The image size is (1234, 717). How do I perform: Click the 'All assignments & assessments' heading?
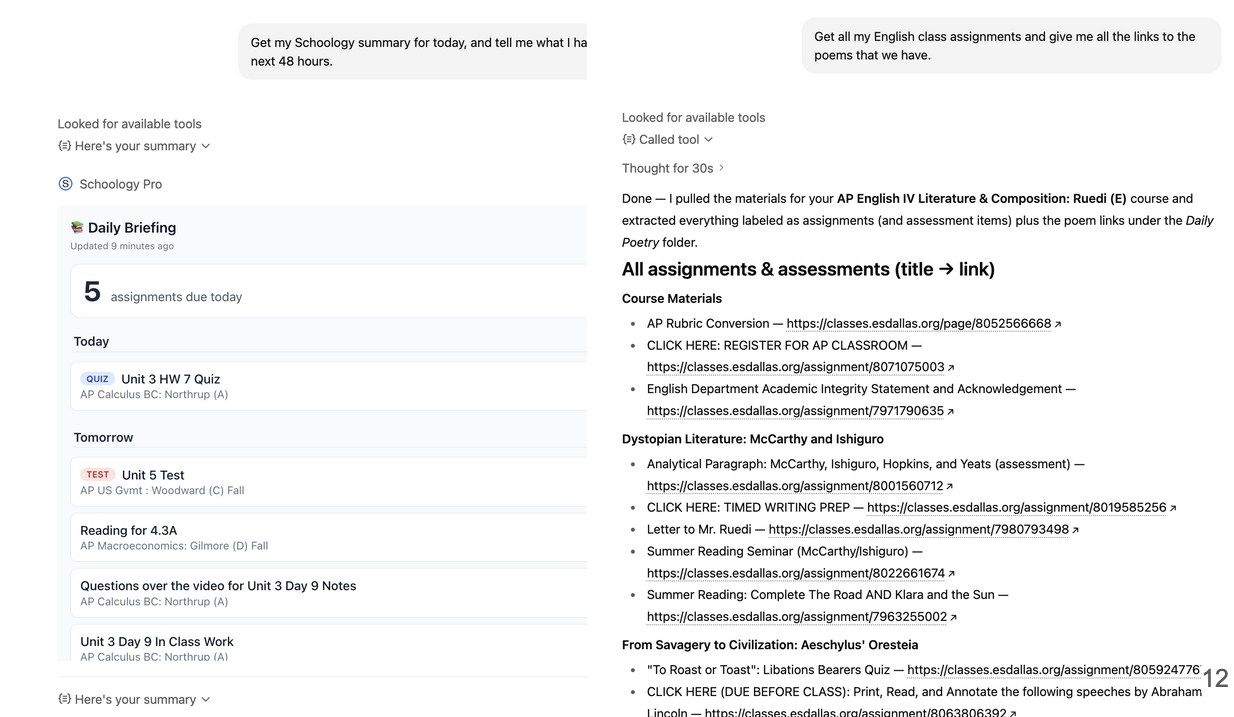(808, 269)
